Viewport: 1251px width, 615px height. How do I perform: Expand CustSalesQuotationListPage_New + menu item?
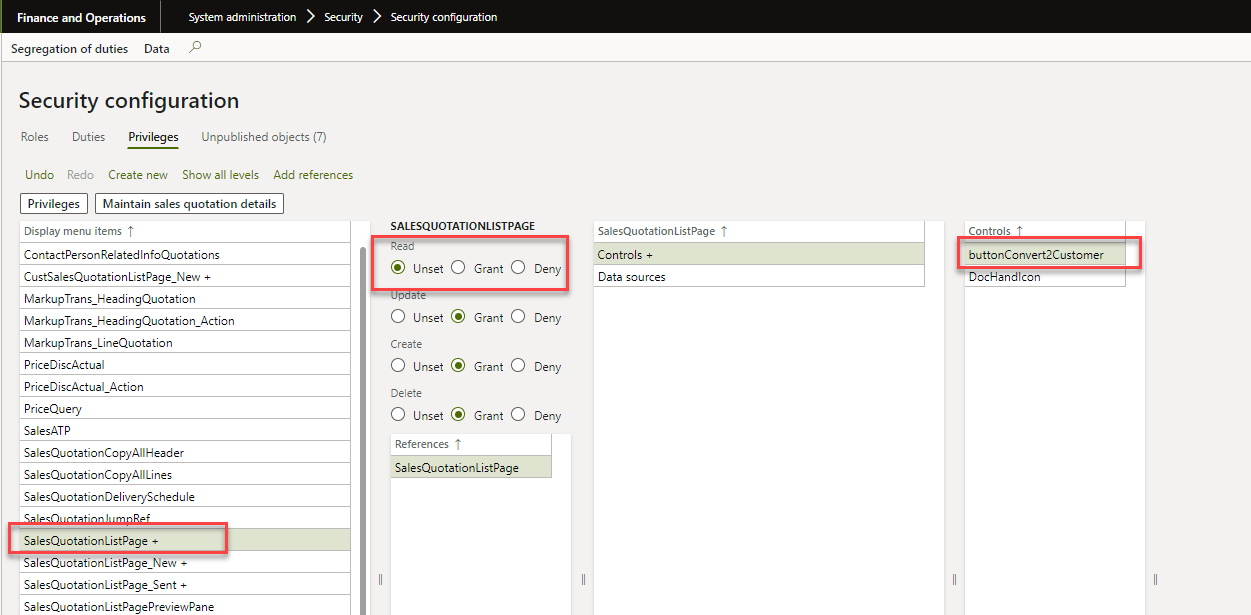[x=117, y=277]
